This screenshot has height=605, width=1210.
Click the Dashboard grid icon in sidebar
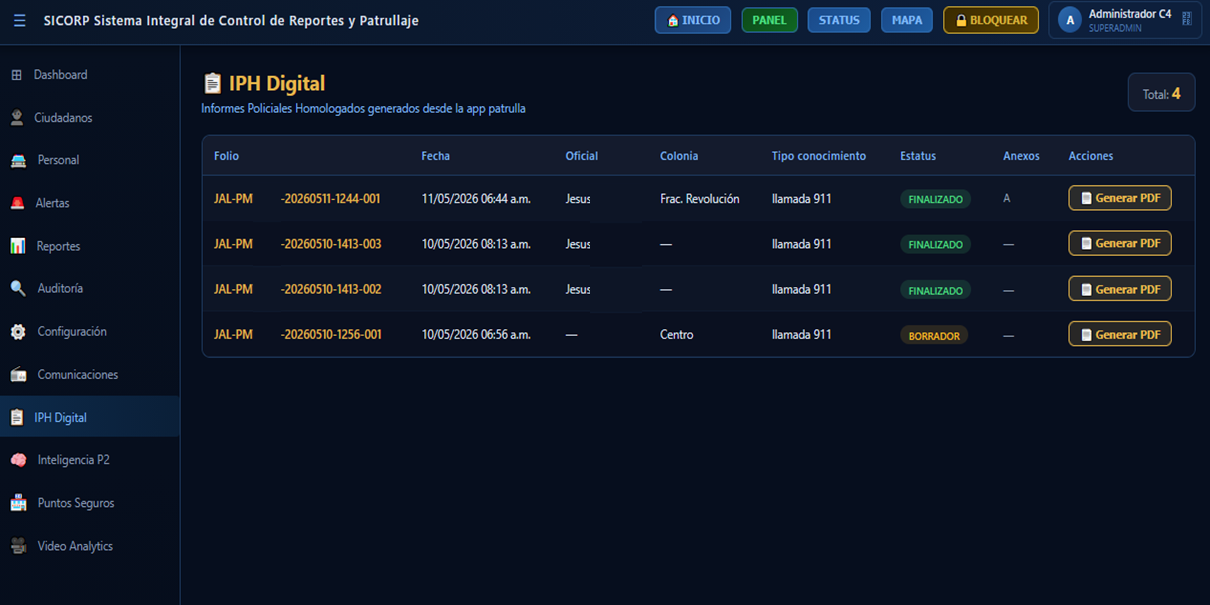16,75
